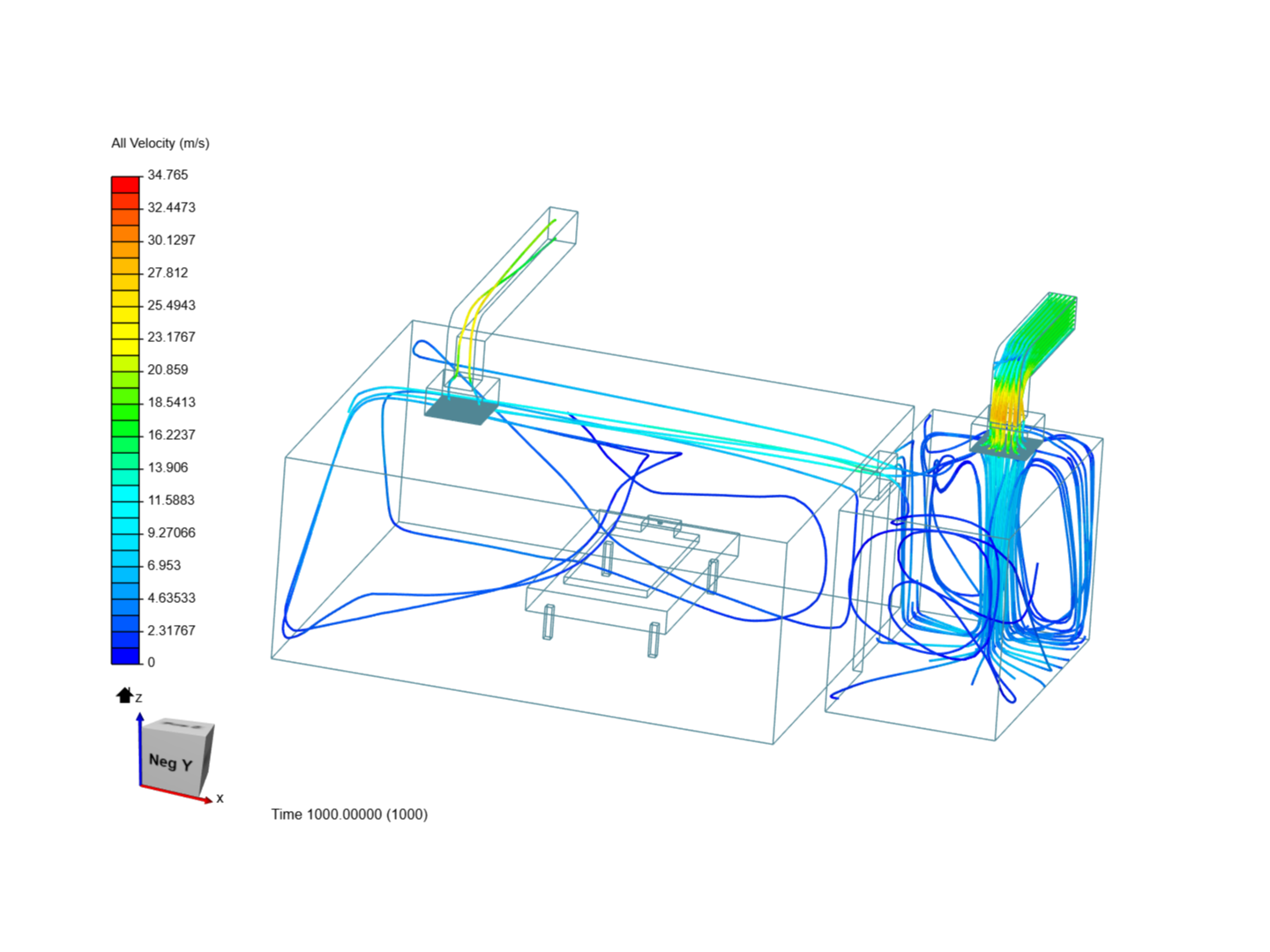The image size is (1270, 952).
Task: Click the legend value 4.63533
Action: point(171,598)
